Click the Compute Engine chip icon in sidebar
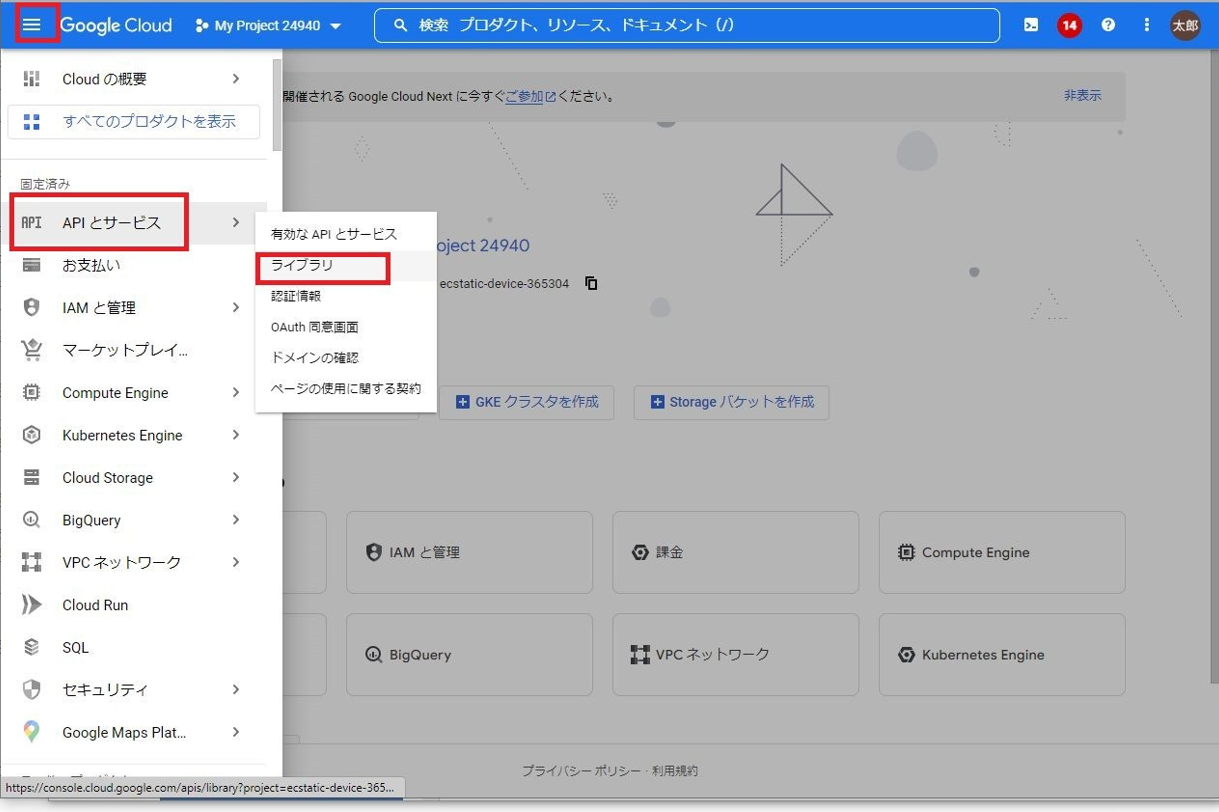Viewport: 1219px width, 812px height. (x=32, y=393)
